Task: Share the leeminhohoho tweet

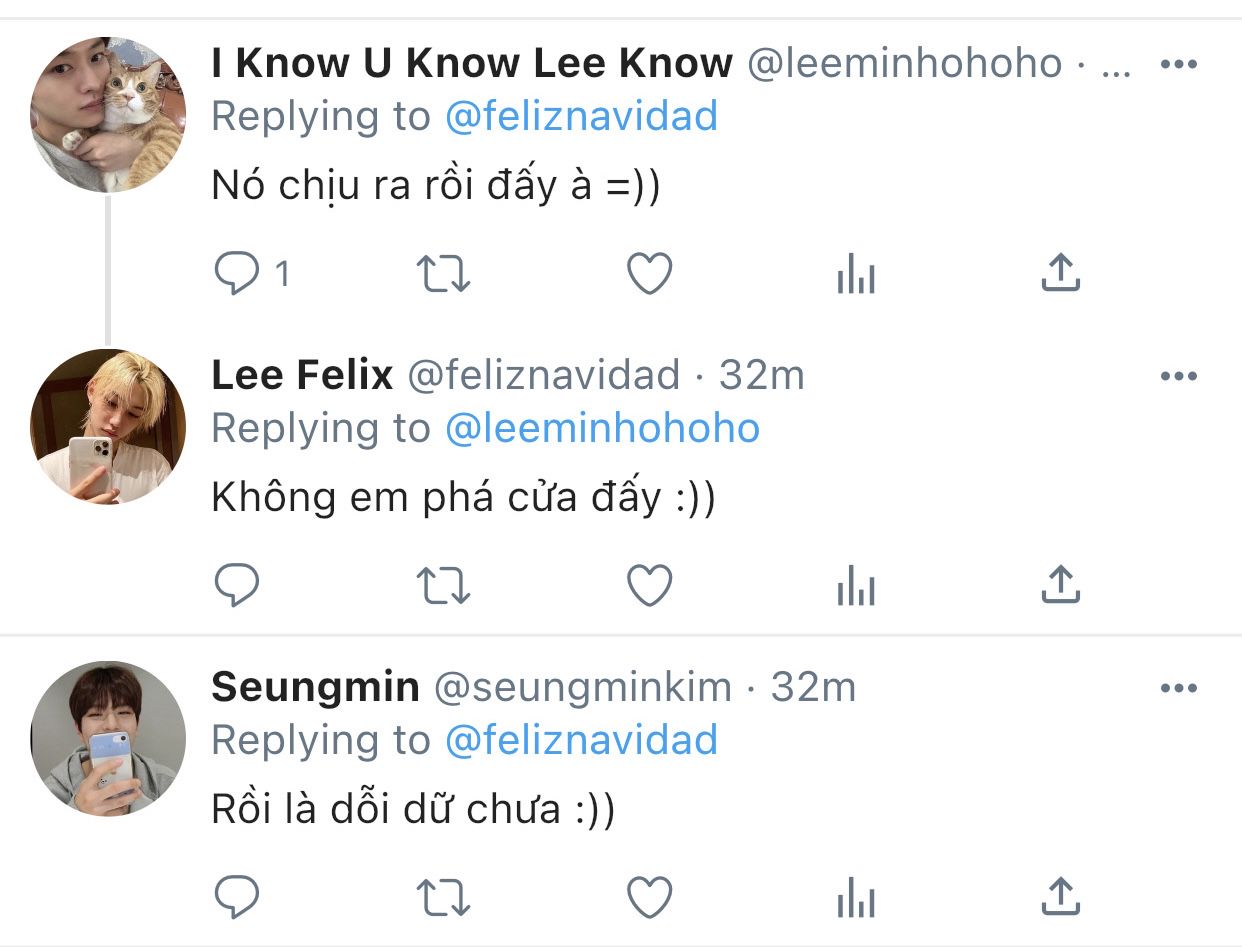Action: click(1061, 272)
